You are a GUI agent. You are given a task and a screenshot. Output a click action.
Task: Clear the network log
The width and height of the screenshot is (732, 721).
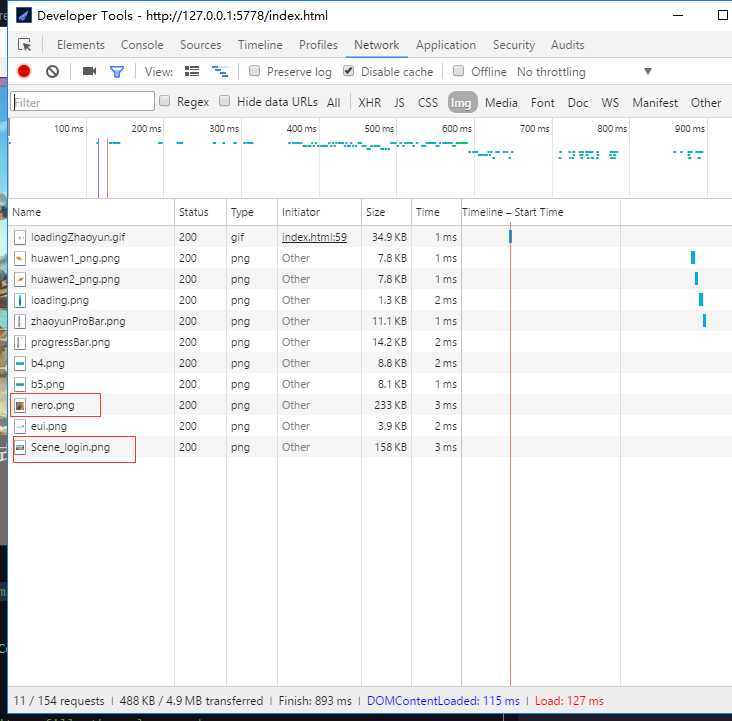(52, 71)
